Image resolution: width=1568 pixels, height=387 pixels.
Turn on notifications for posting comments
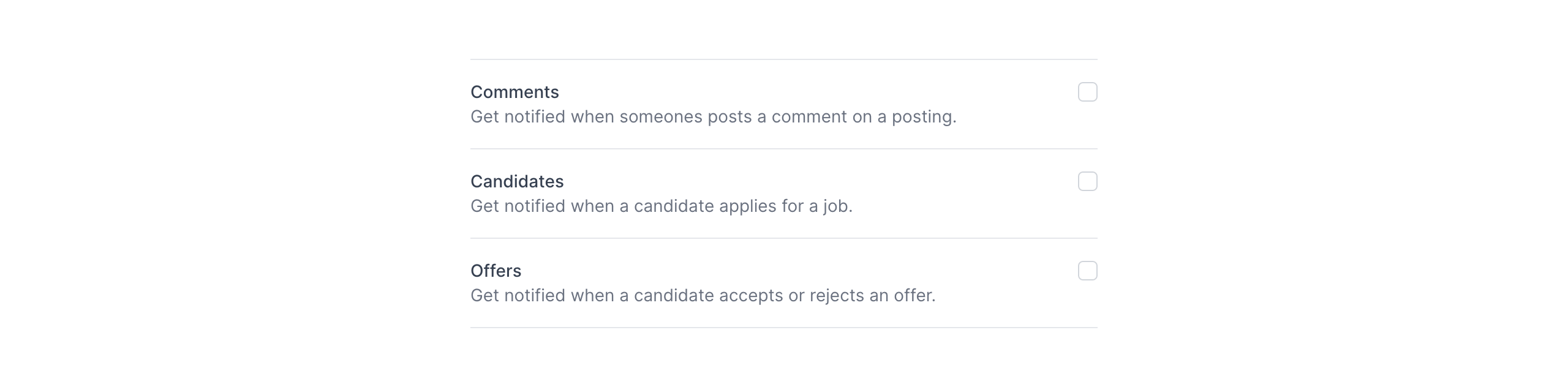1087,92
